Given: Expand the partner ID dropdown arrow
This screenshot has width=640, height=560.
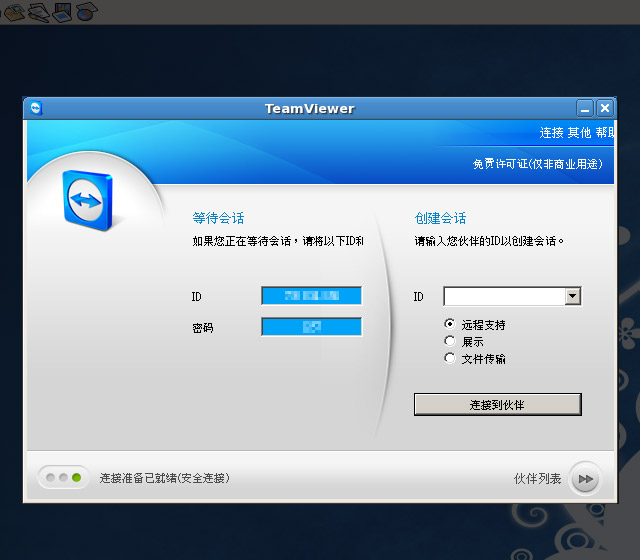Looking at the screenshot, I should coord(572,296).
